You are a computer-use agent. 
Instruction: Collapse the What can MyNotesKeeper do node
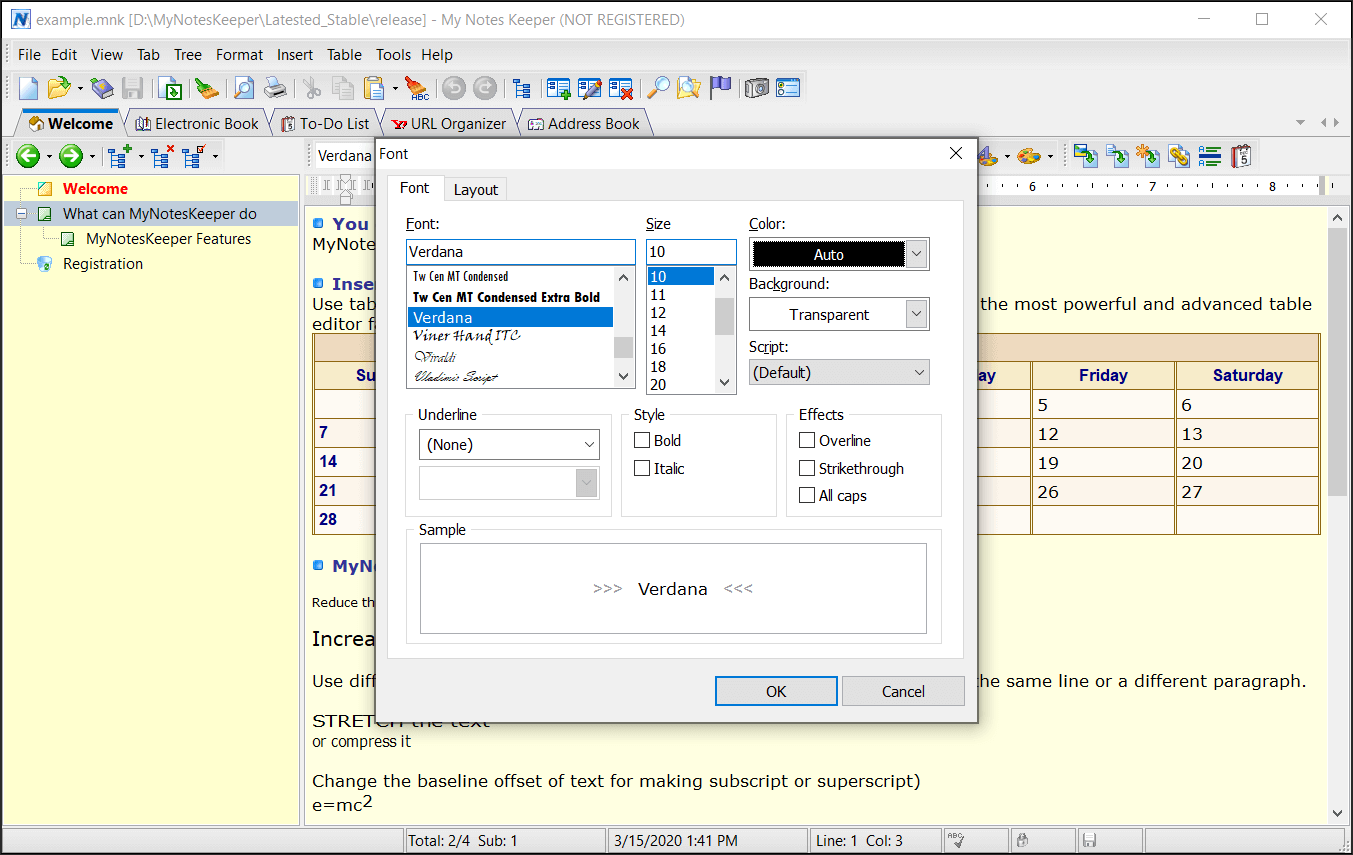[21, 214]
